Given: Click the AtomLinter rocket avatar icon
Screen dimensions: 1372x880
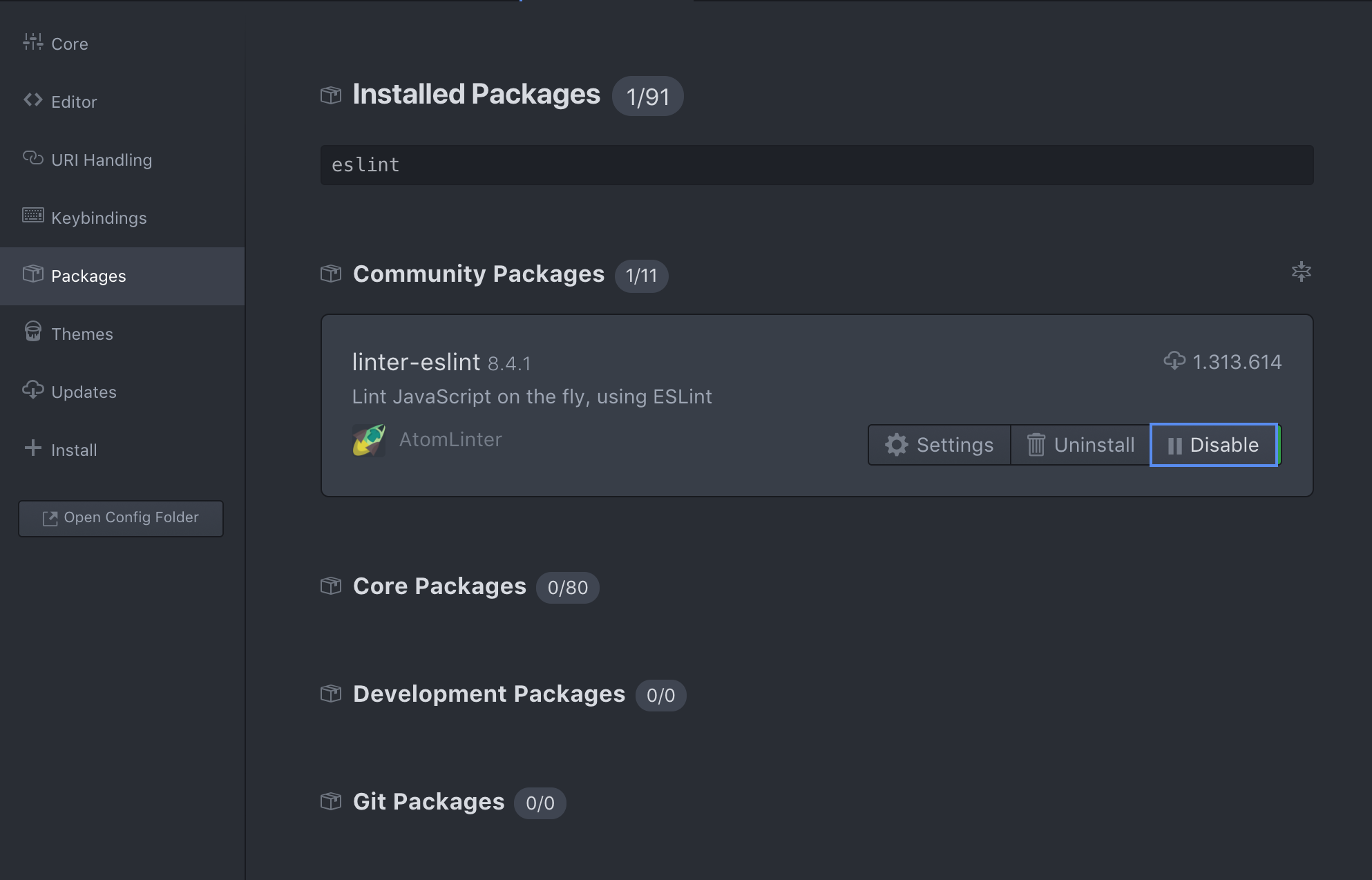Looking at the screenshot, I should 368,439.
